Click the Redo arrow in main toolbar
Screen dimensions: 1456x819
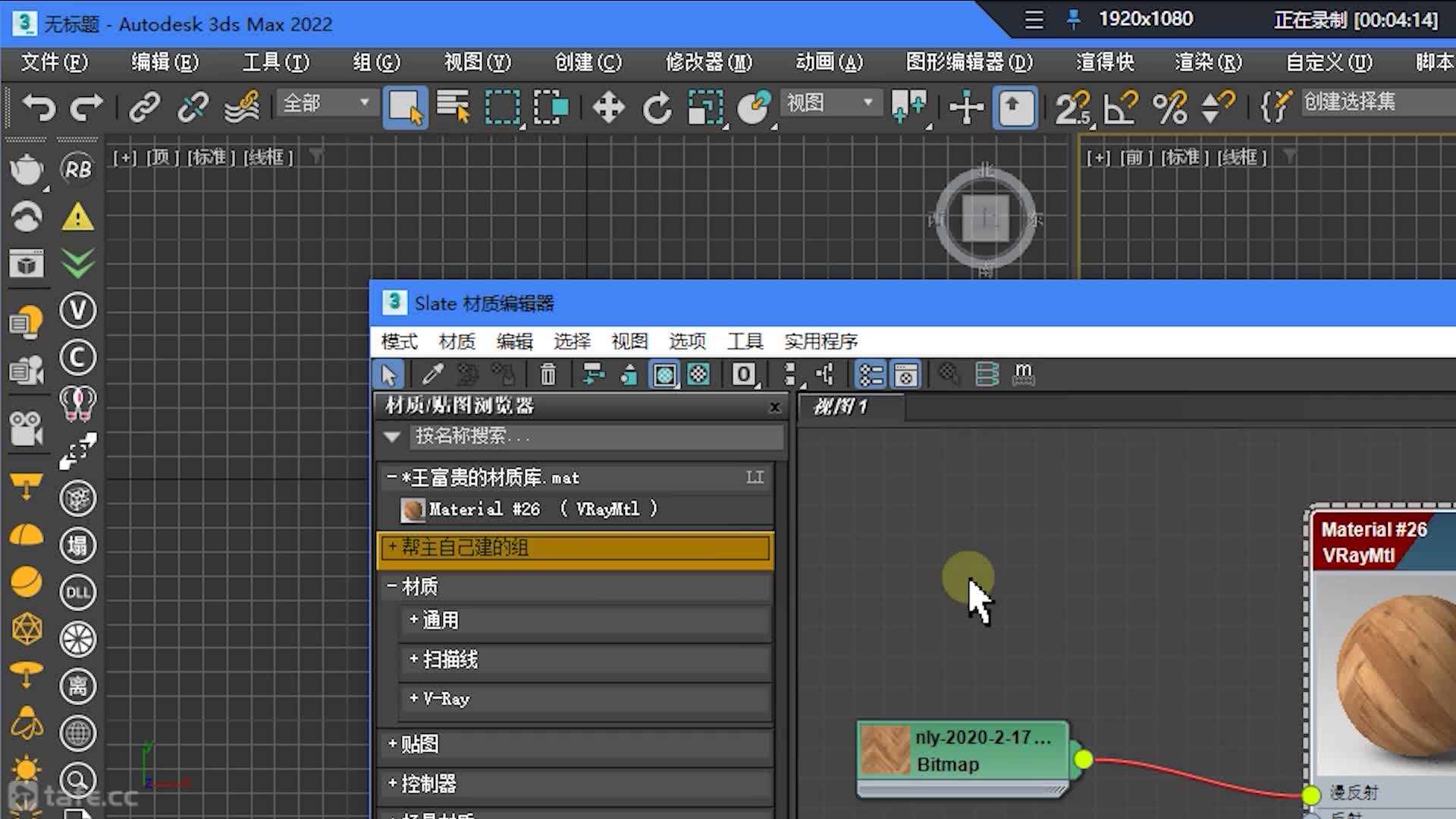pos(86,107)
